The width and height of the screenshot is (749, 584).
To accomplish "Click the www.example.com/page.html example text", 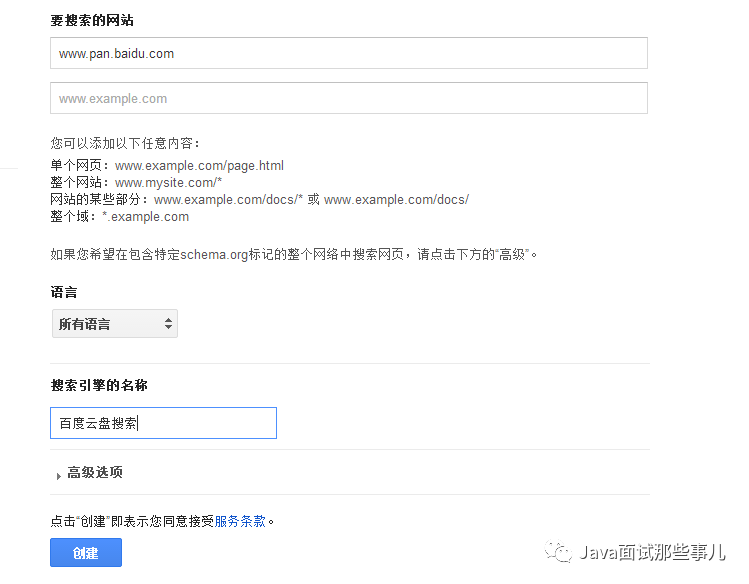I will [199, 166].
